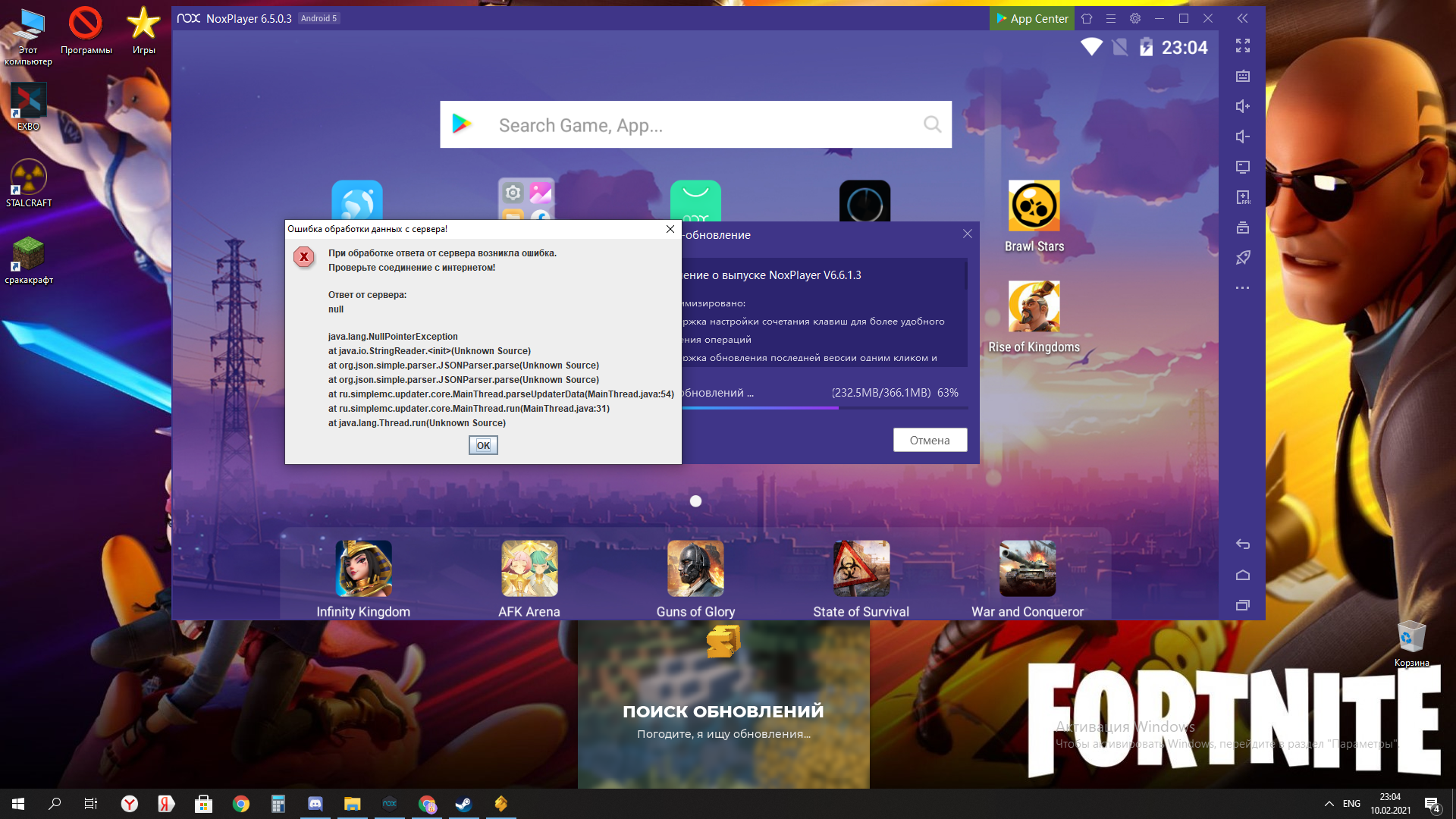1456x819 pixels.
Task: Expand the NoxPlayer overflow menu dots
Action: pos(1243,288)
